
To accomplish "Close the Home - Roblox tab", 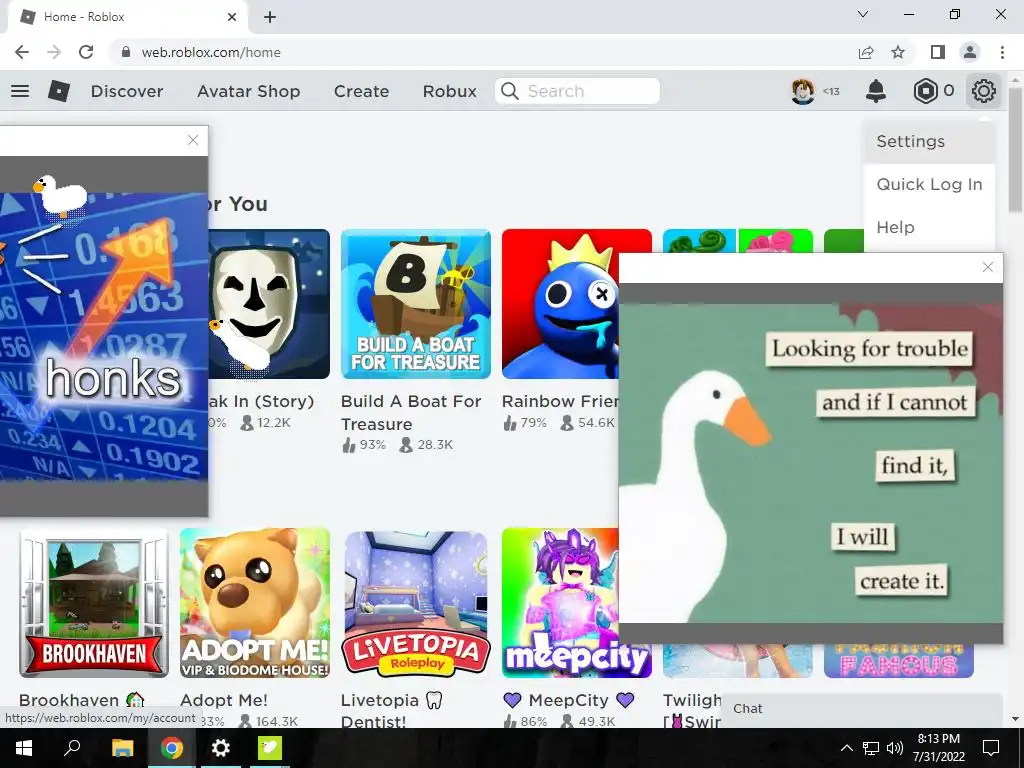I will tap(232, 17).
